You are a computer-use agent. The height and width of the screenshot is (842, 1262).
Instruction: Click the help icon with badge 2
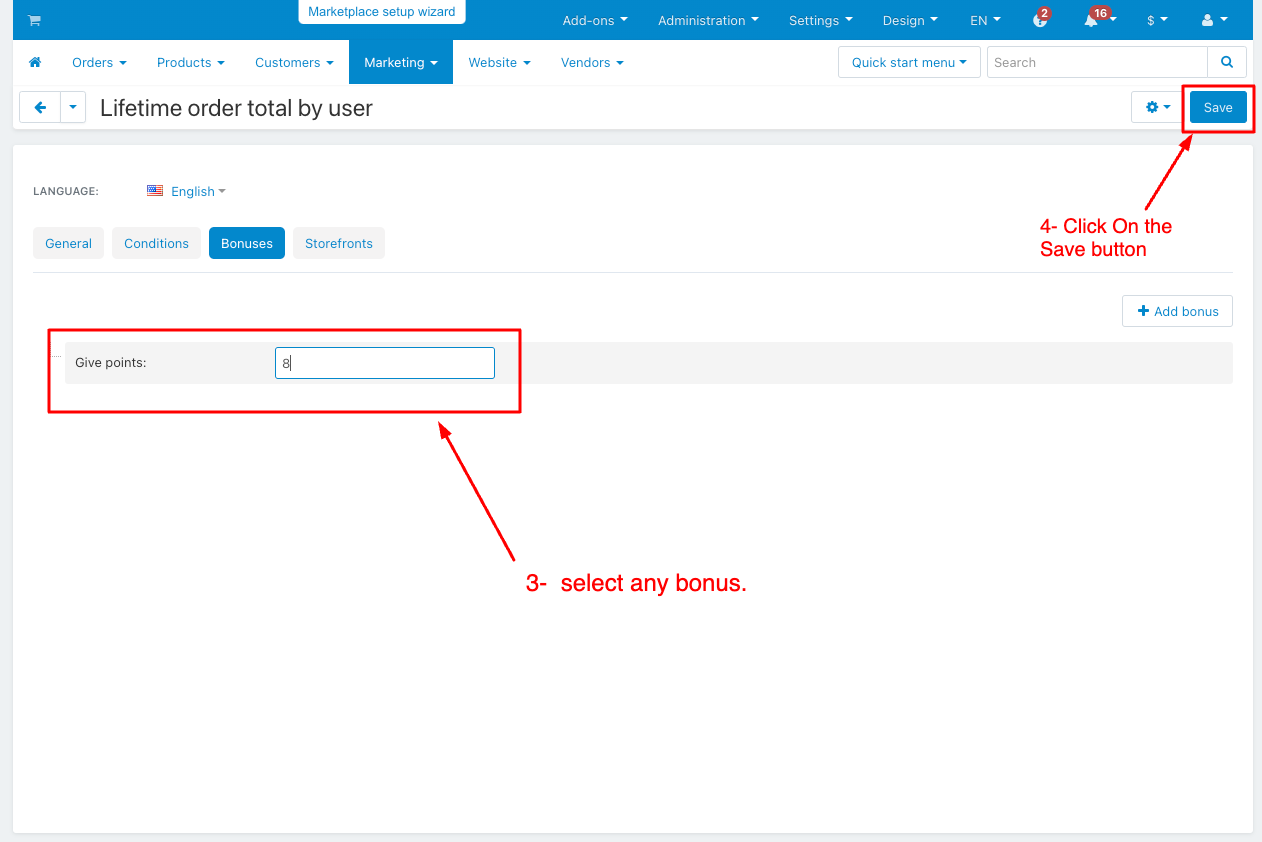coord(1040,21)
